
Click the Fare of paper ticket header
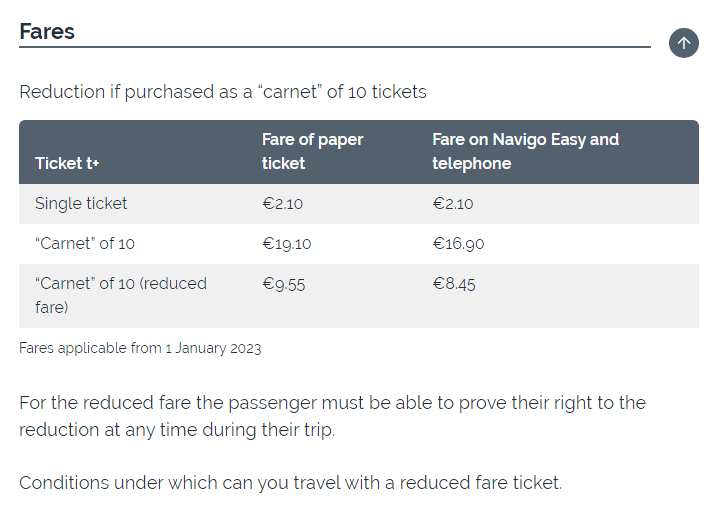pos(312,151)
